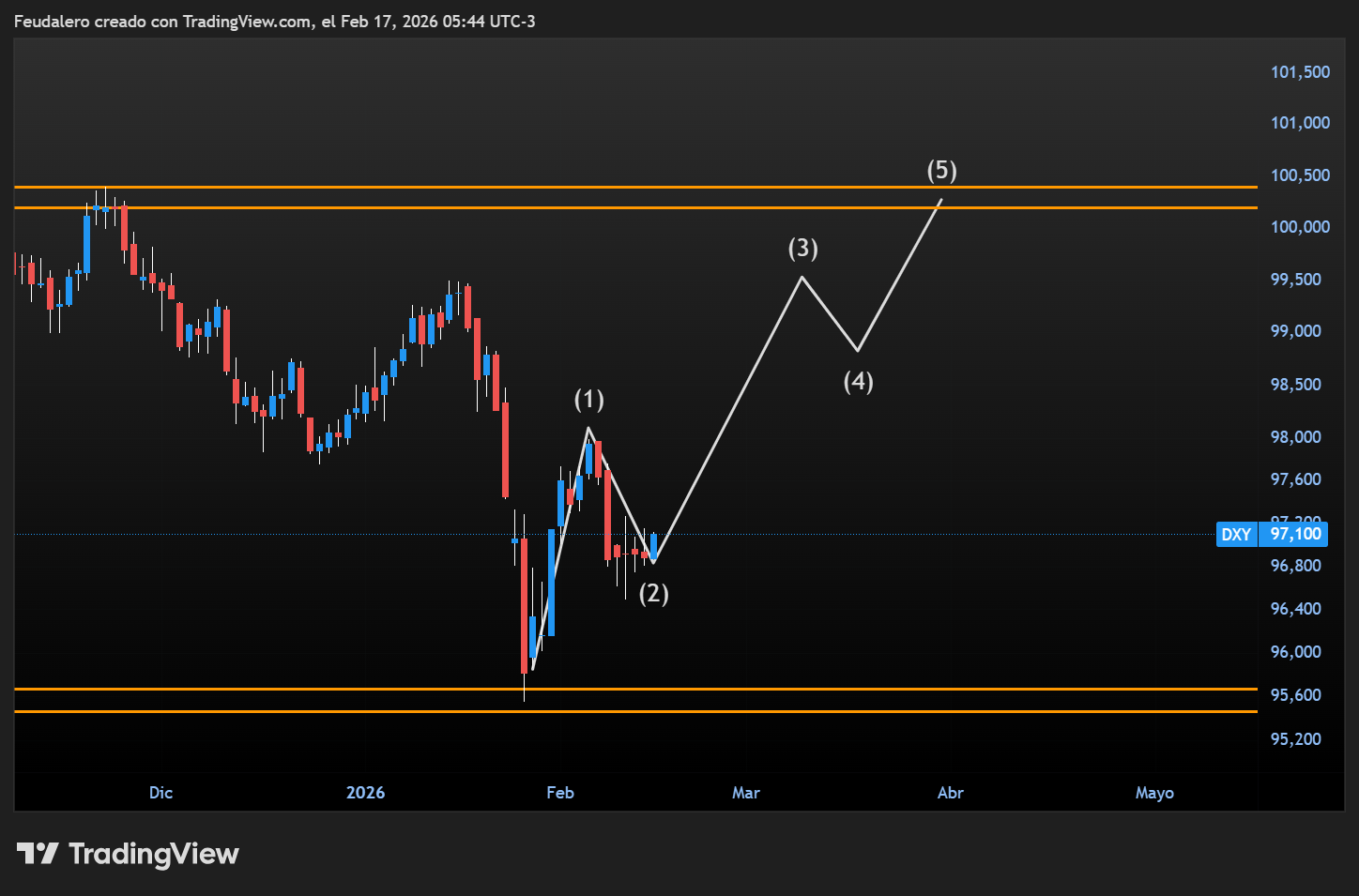Select the DXY symbol label
Image resolution: width=1359 pixels, height=896 pixels.
tap(1236, 535)
